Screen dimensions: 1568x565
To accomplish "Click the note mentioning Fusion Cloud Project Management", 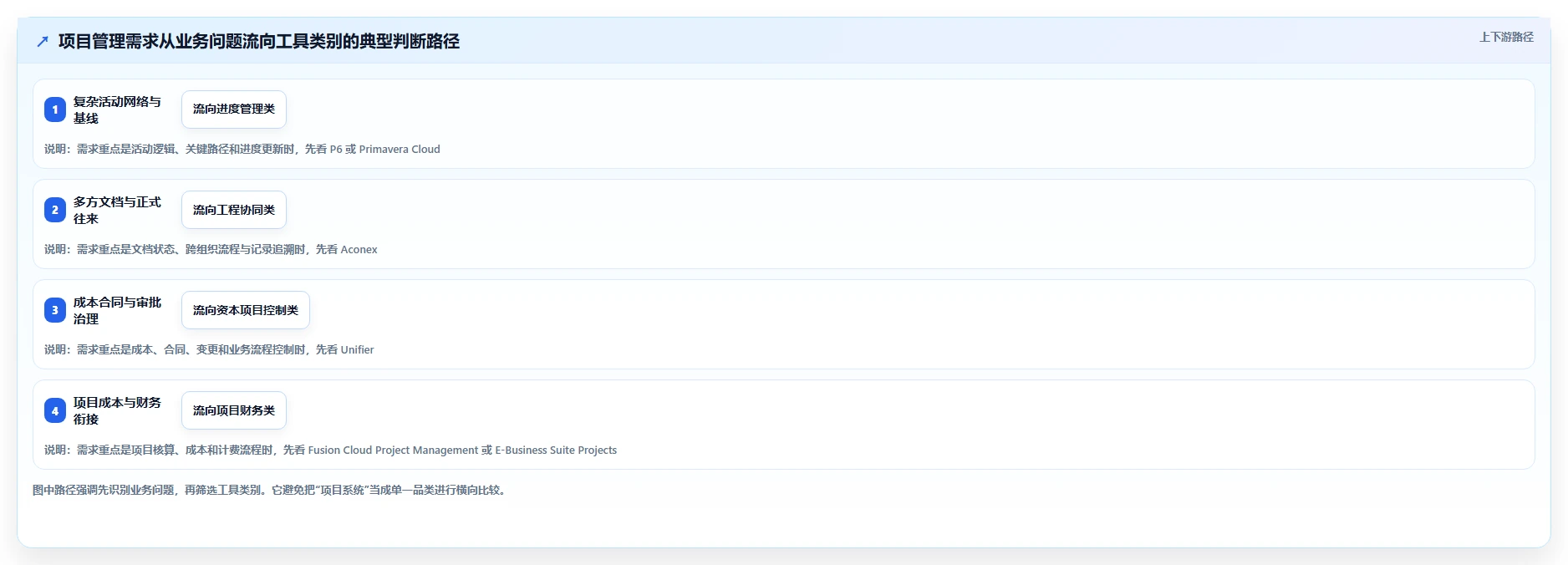I will (x=330, y=450).
